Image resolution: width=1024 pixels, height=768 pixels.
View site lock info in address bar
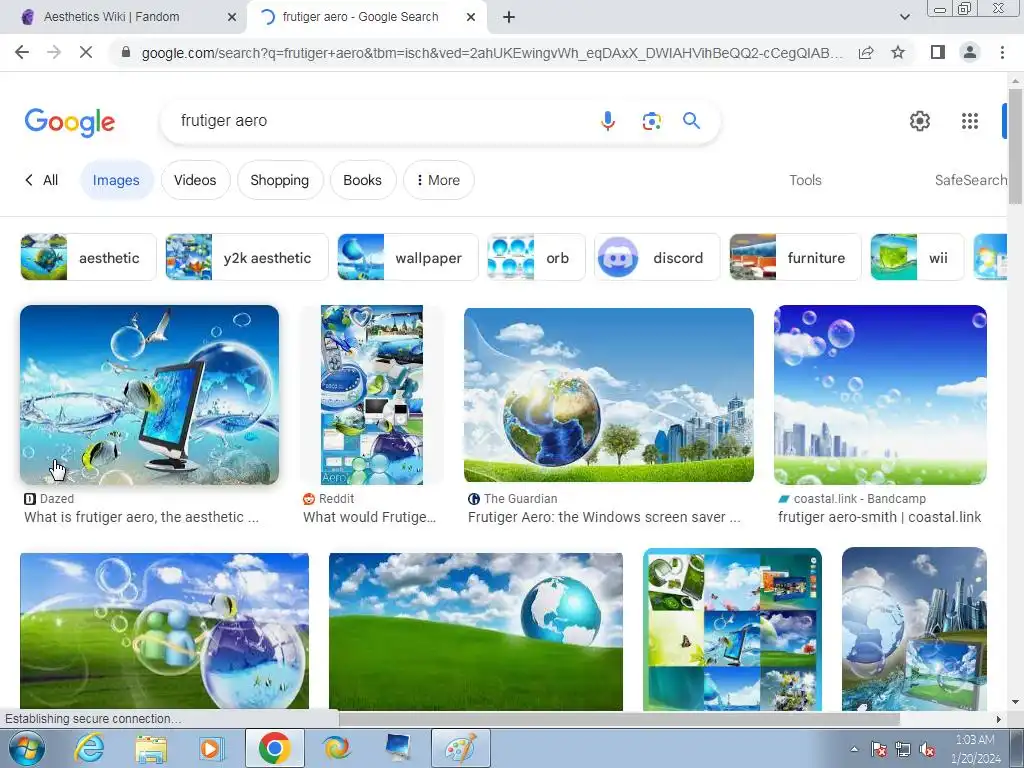pos(126,52)
